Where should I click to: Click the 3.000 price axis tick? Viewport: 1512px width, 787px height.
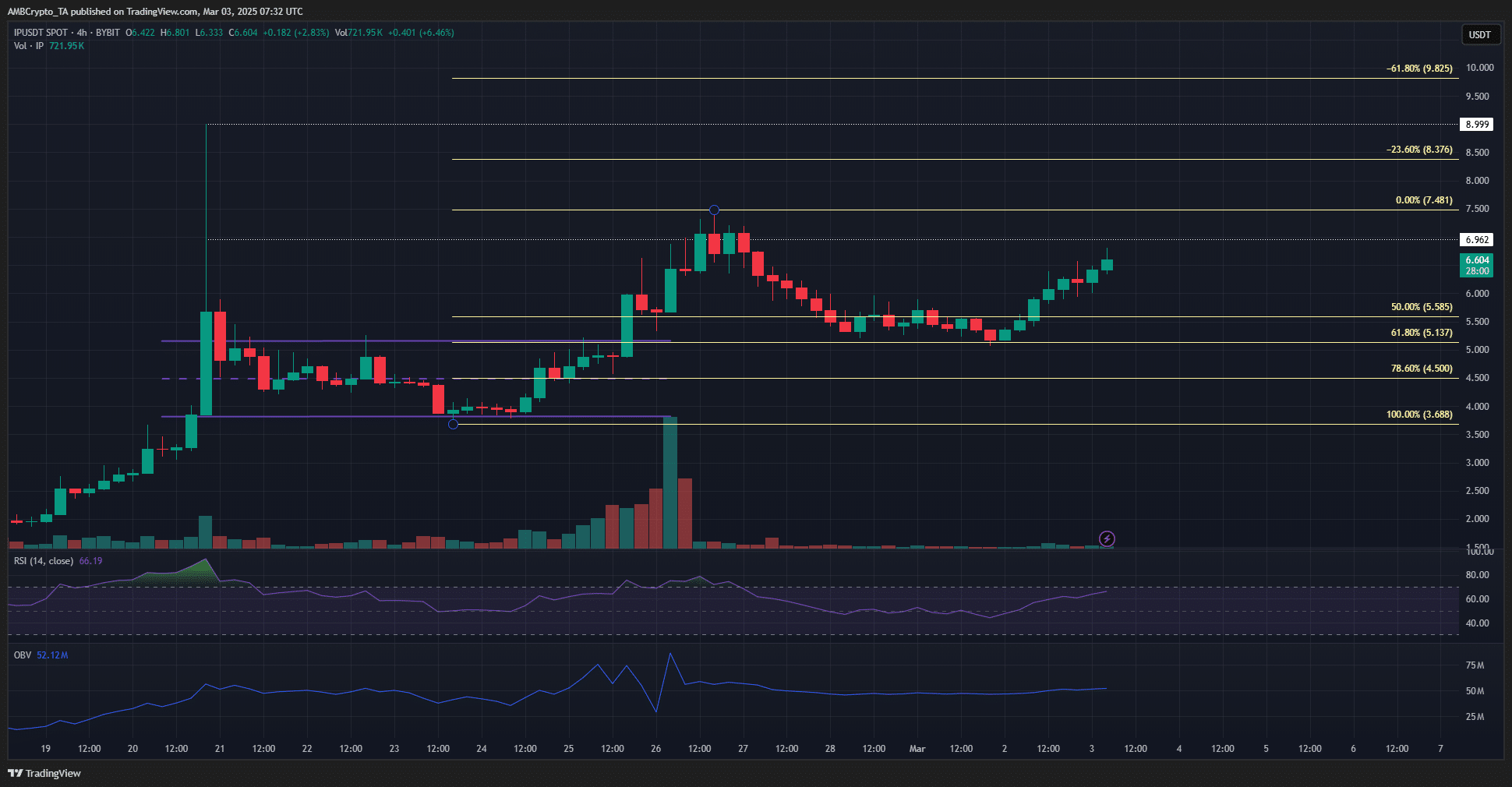(1477, 463)
